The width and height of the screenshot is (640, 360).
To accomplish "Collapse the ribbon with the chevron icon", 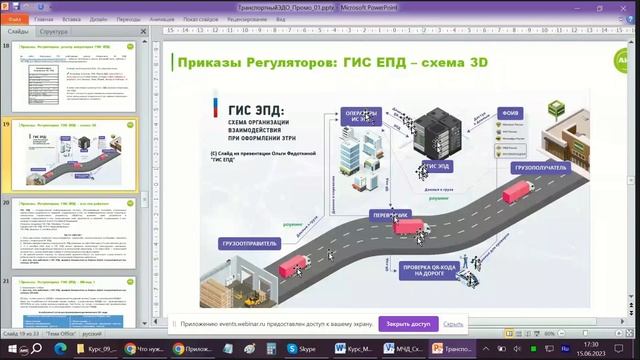I will (620, 19).
